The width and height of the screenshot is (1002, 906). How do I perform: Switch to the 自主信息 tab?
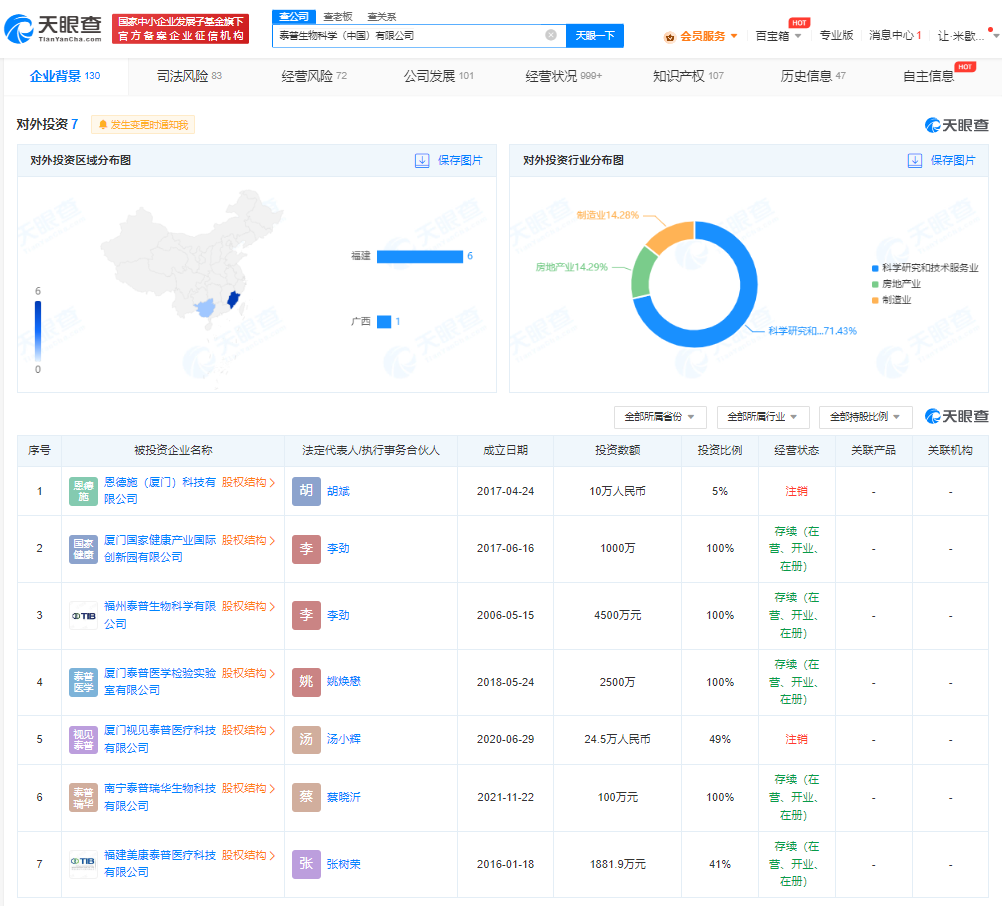click(x=928, y=76)
